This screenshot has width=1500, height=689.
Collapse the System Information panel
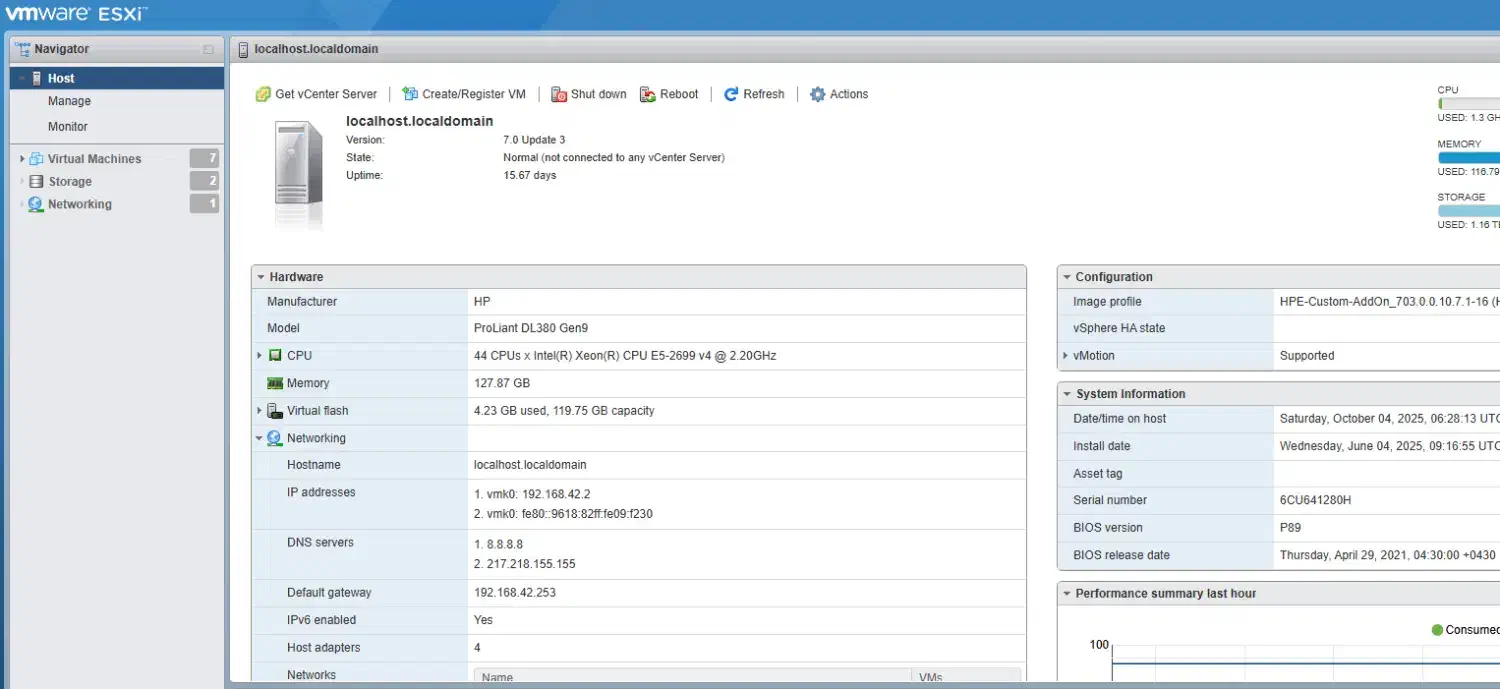(1067, 394)
